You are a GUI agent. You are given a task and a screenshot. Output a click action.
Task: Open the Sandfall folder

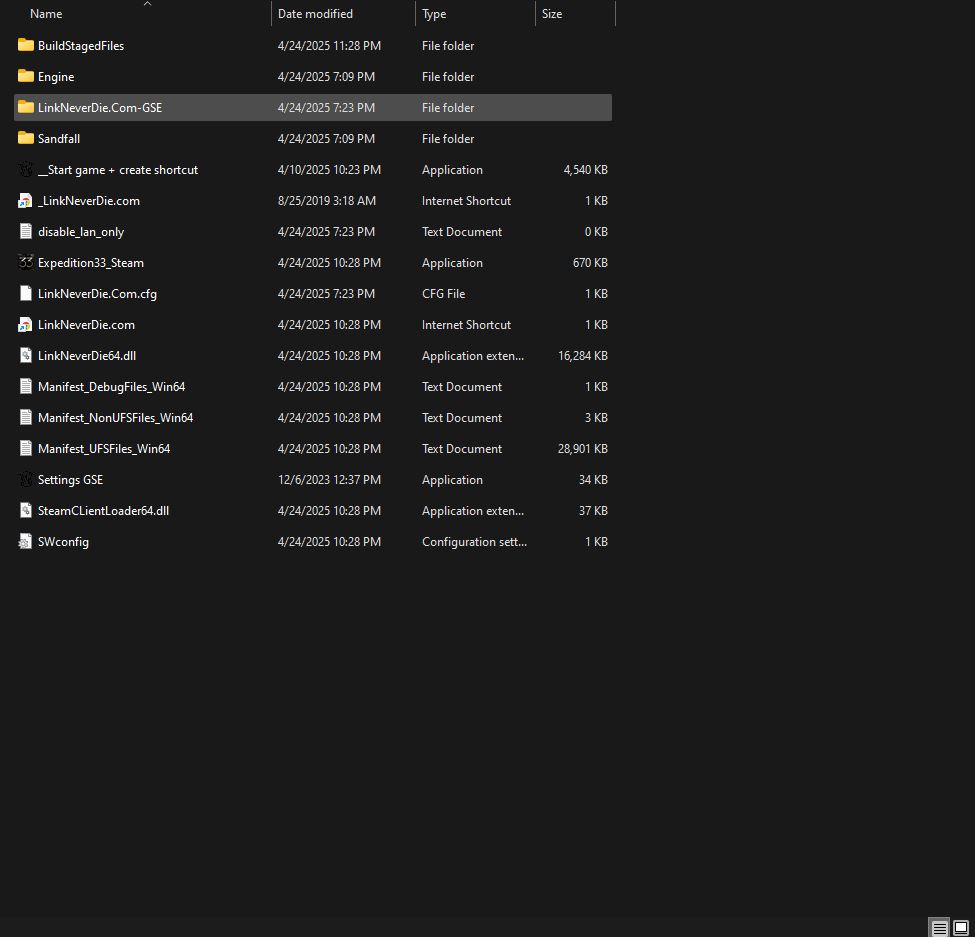click(x=25, y=138)
